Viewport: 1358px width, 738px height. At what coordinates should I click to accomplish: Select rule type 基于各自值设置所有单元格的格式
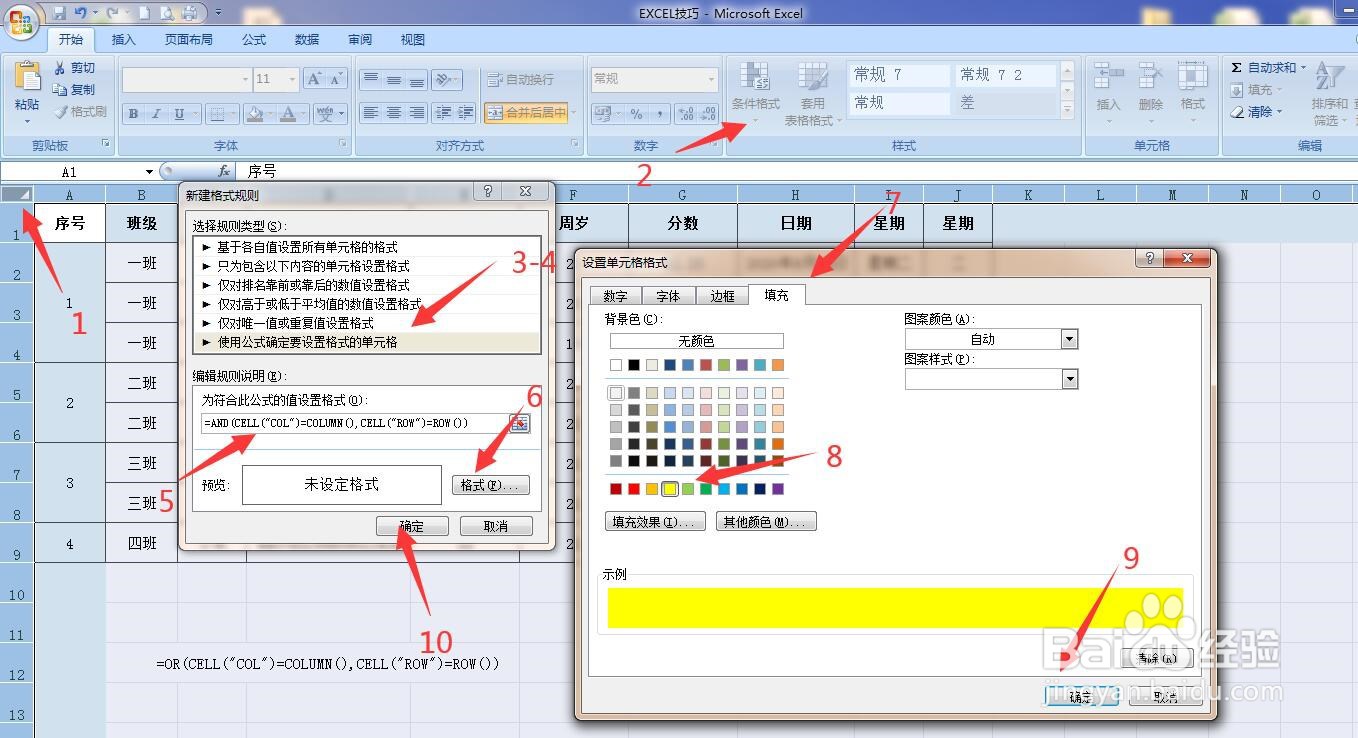pos(366,247)
